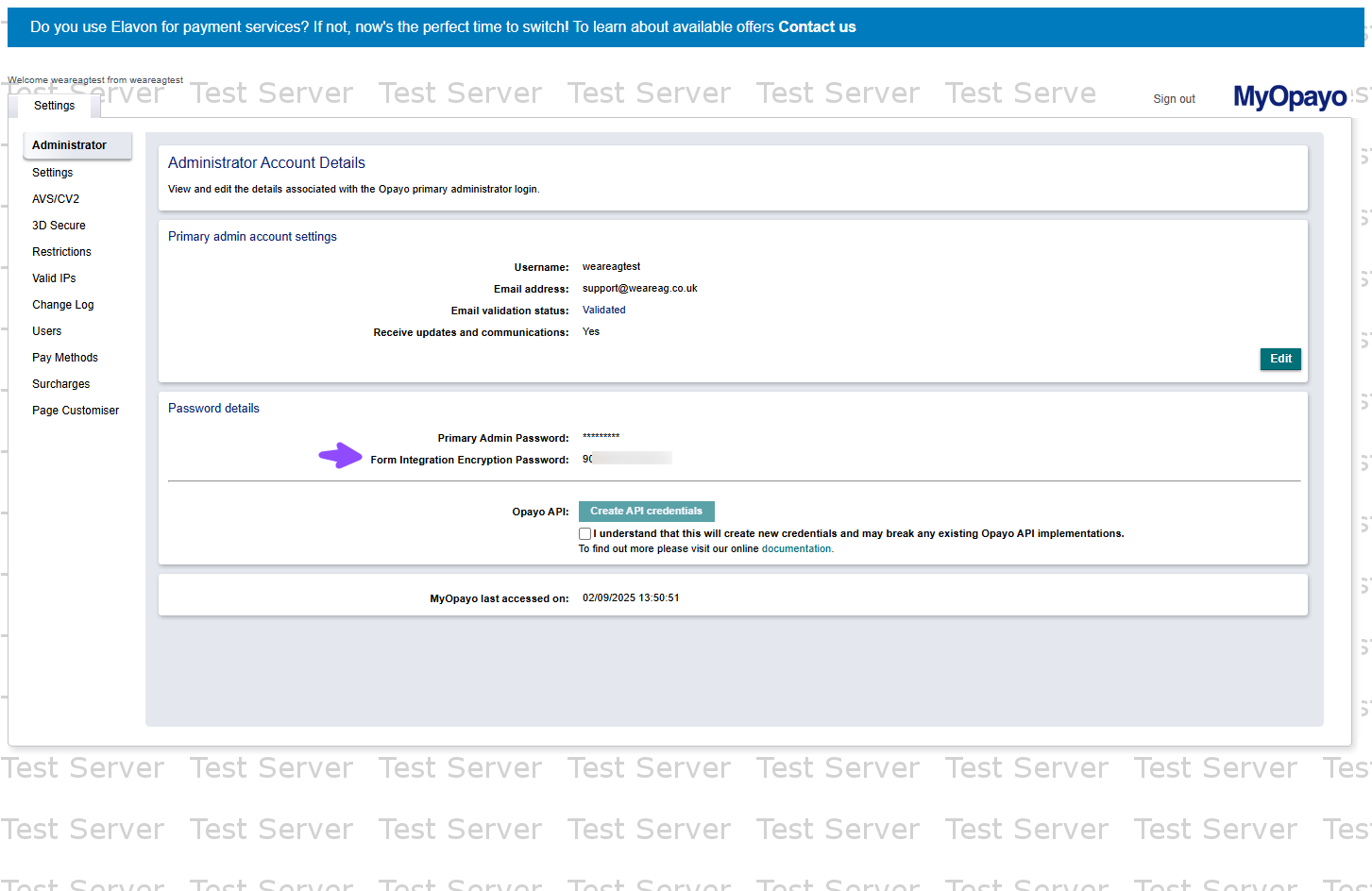
Task: Click the MyOpayo logo
Action: click(x=1290, y=96)
